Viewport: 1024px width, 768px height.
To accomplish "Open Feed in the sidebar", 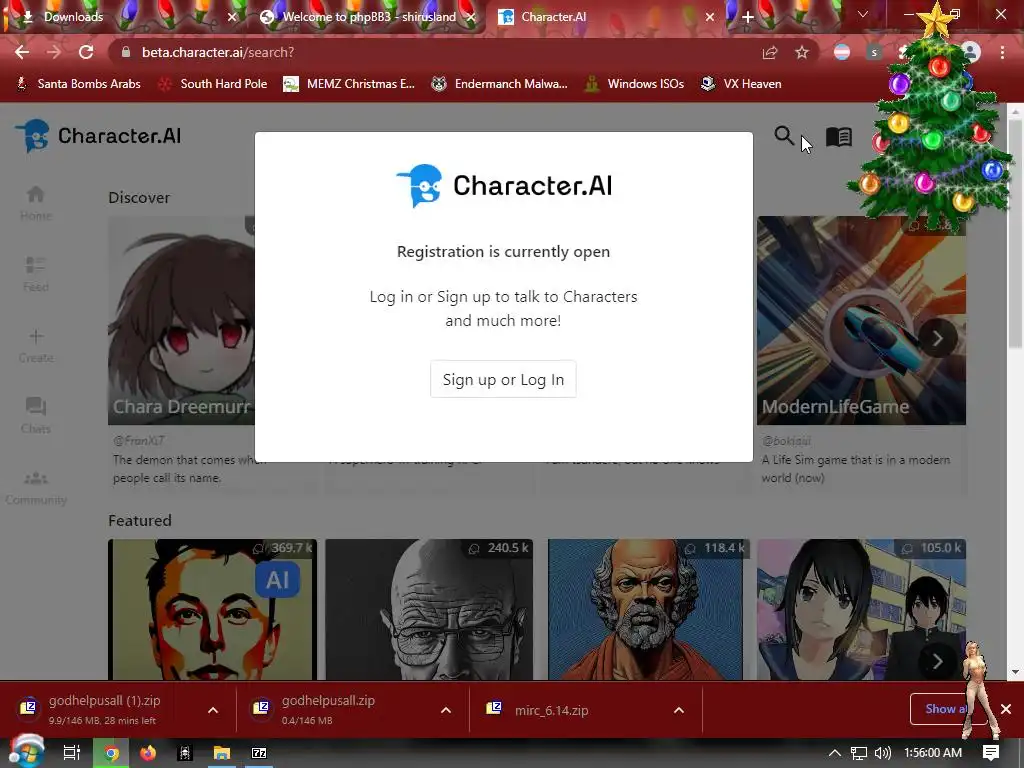I will 36,274.
